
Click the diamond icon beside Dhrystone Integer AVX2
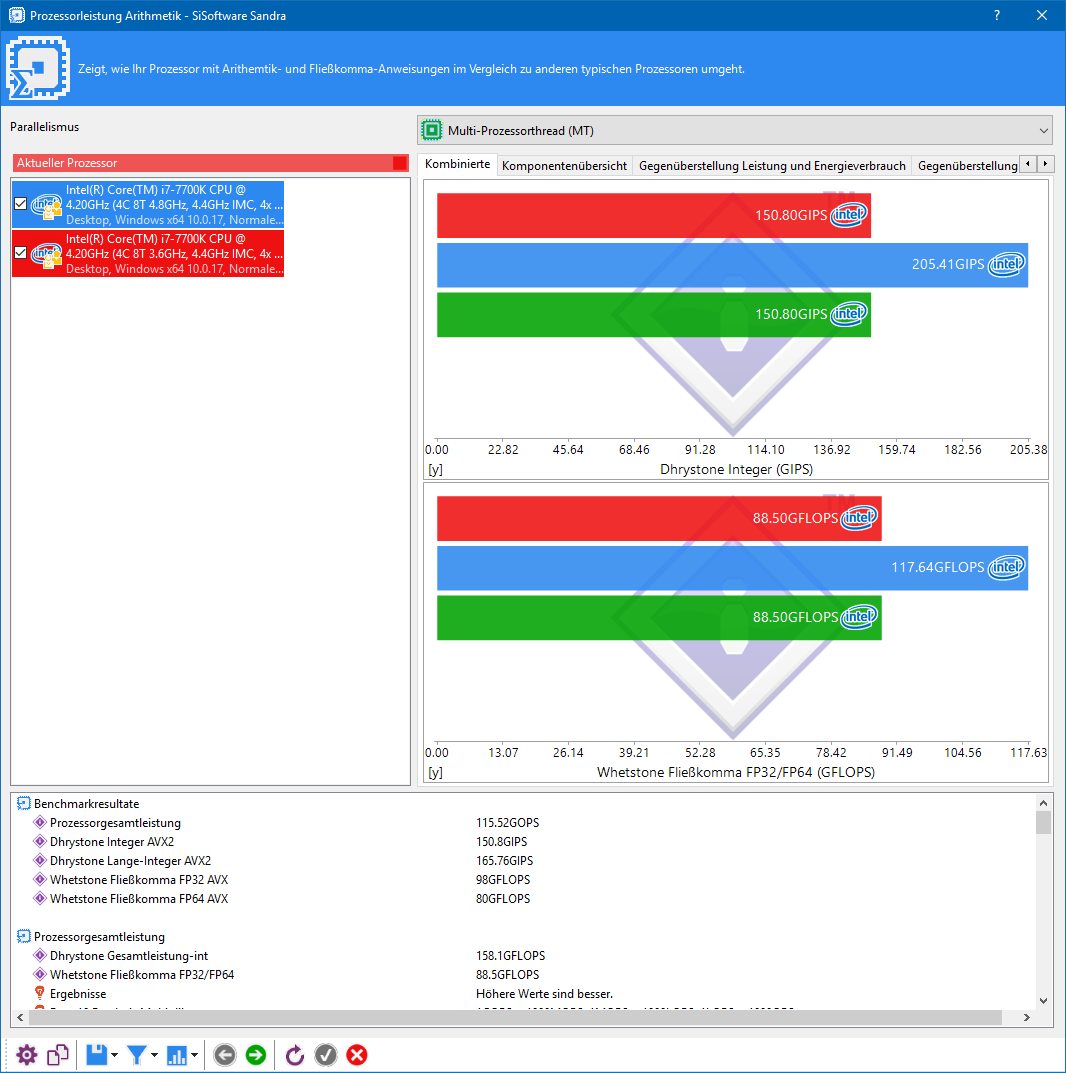[x=40, y=841]
